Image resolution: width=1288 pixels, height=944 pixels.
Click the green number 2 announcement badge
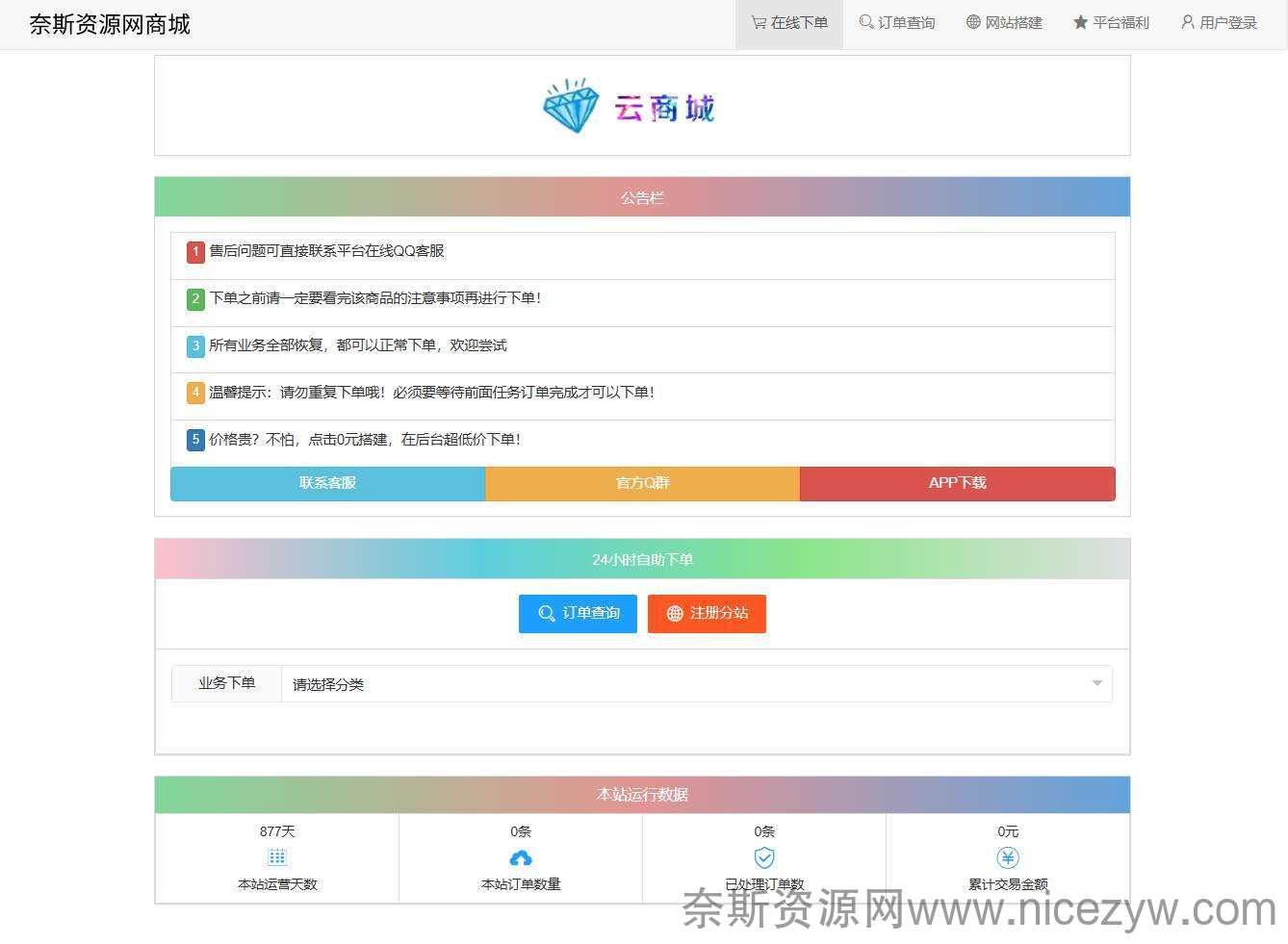coord(195,299)
